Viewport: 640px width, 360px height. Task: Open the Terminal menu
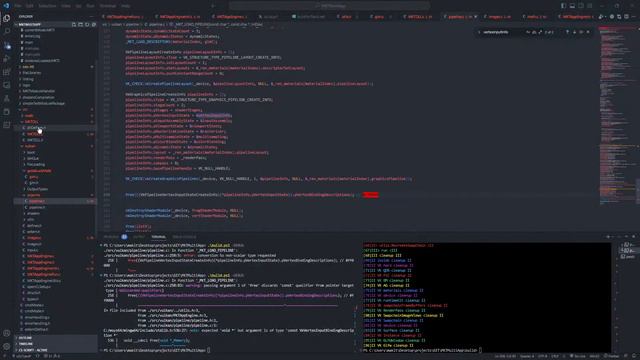pos(108,6)
